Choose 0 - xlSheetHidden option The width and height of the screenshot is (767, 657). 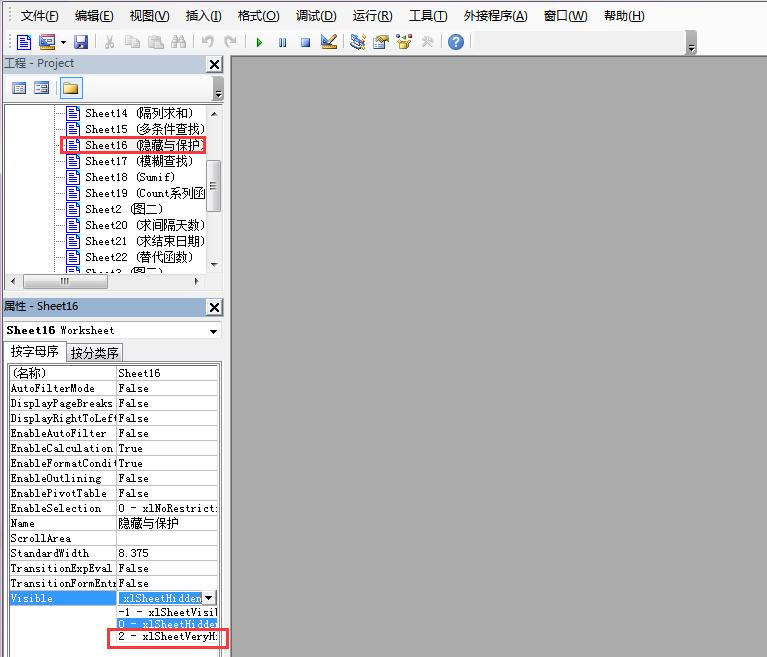click(167, 624)
